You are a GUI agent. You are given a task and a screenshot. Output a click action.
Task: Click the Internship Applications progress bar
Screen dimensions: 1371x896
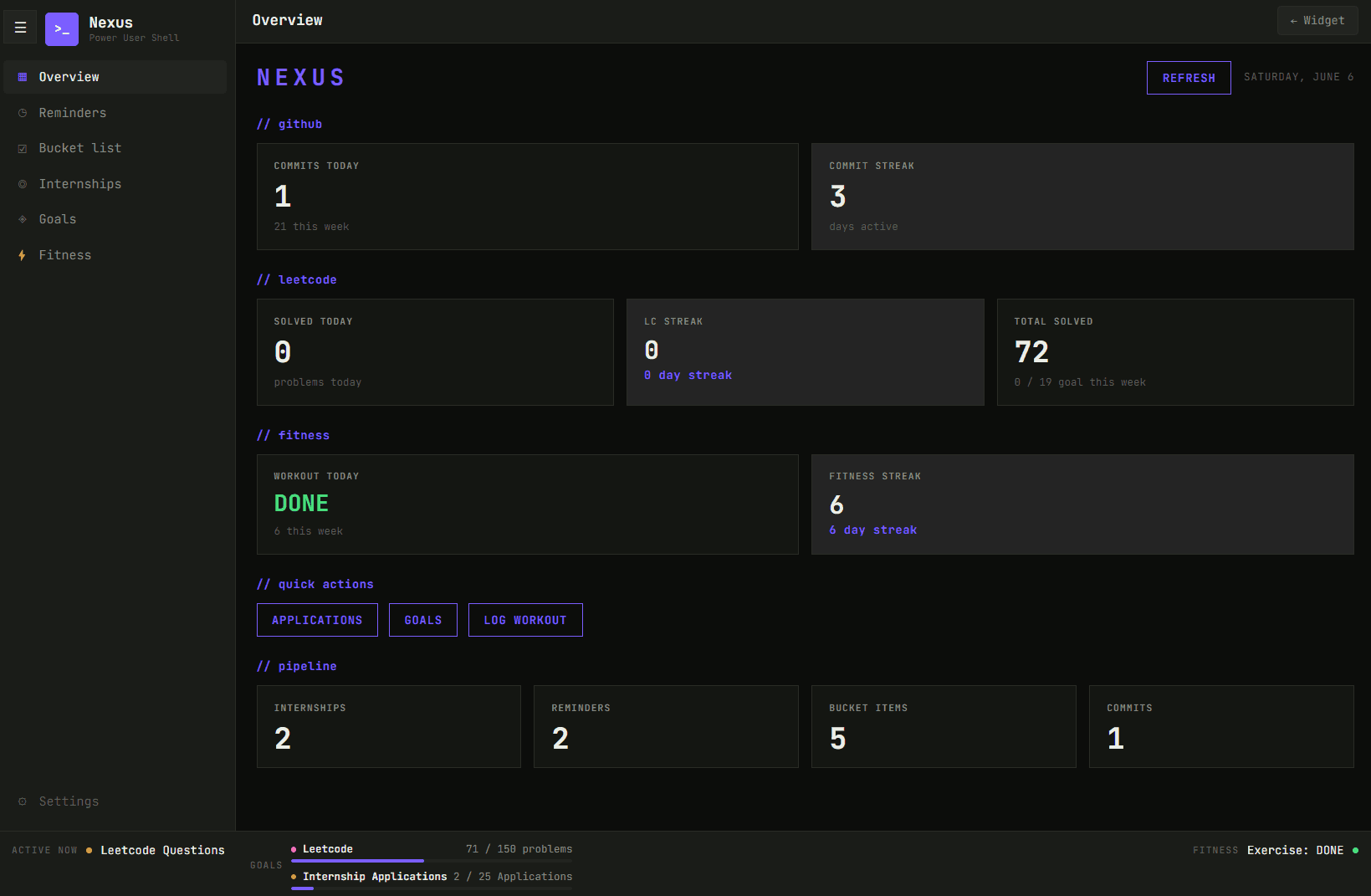[432, 888]
